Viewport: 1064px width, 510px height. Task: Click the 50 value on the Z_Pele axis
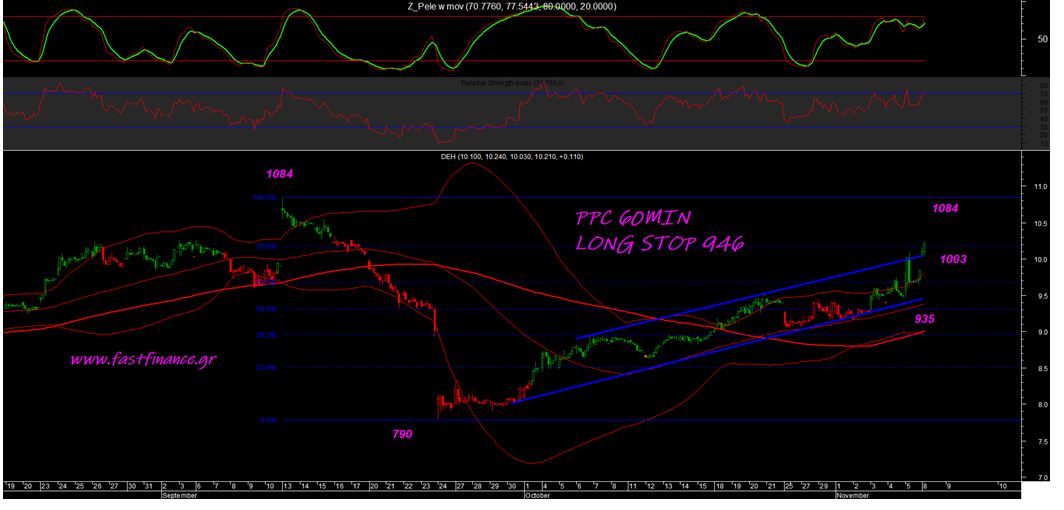point(1042,39)
